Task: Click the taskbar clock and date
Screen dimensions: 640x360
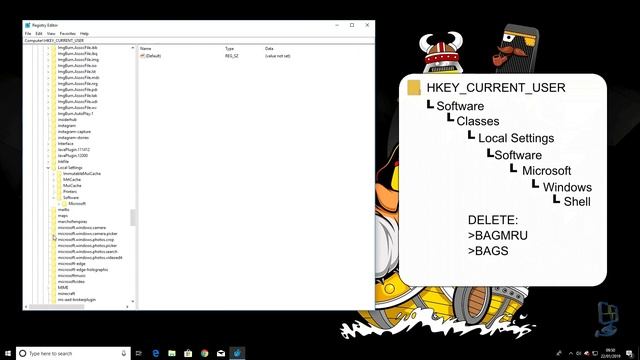Action: [610, 353]
